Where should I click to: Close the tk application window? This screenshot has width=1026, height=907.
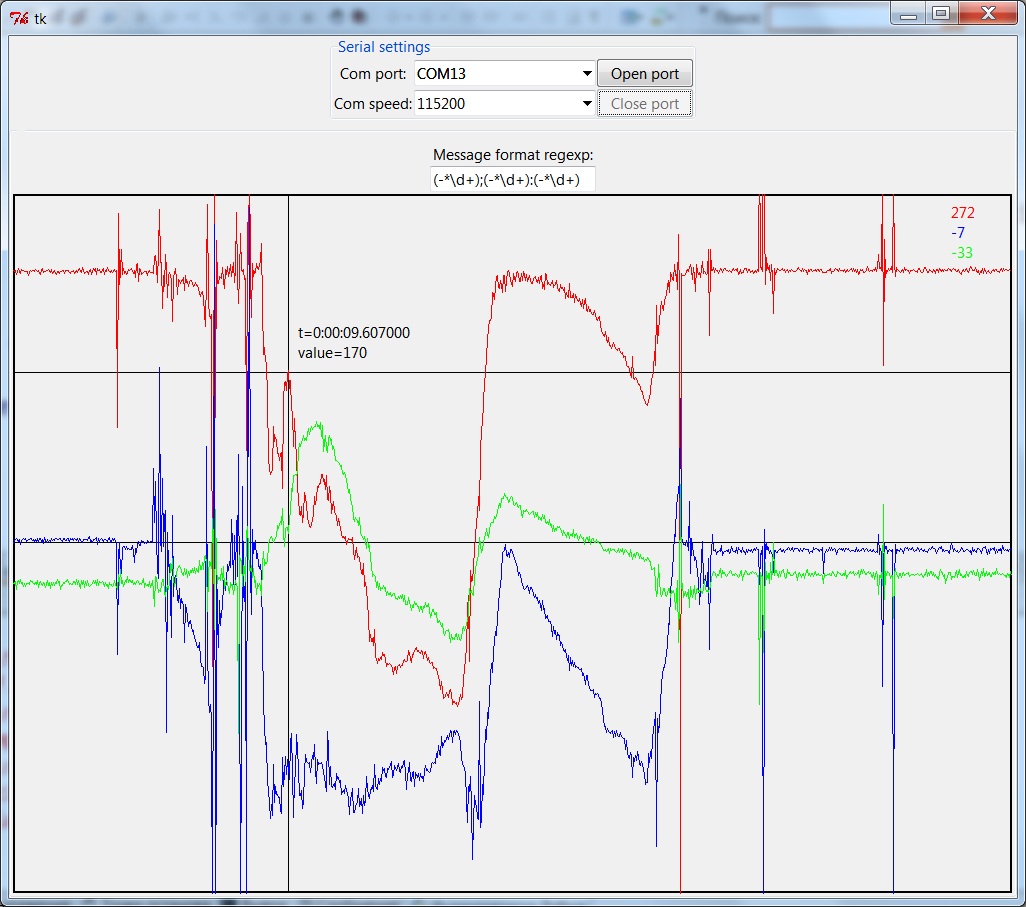(987, 14)
